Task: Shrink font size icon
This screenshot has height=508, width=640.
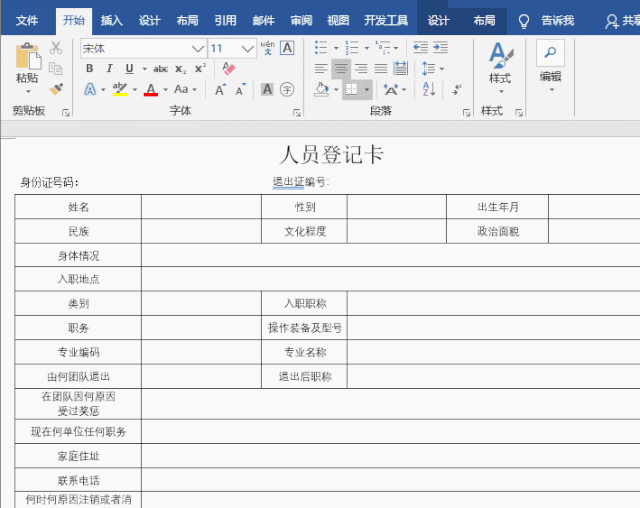Action: pos(241,89)
